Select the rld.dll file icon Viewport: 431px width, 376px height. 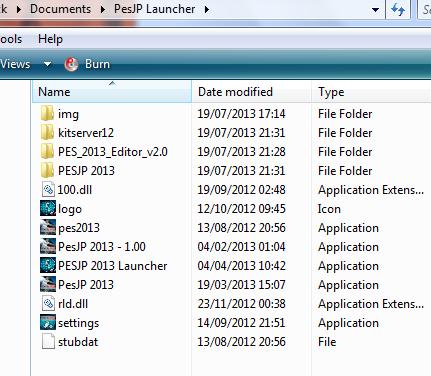tap(48, 304)
